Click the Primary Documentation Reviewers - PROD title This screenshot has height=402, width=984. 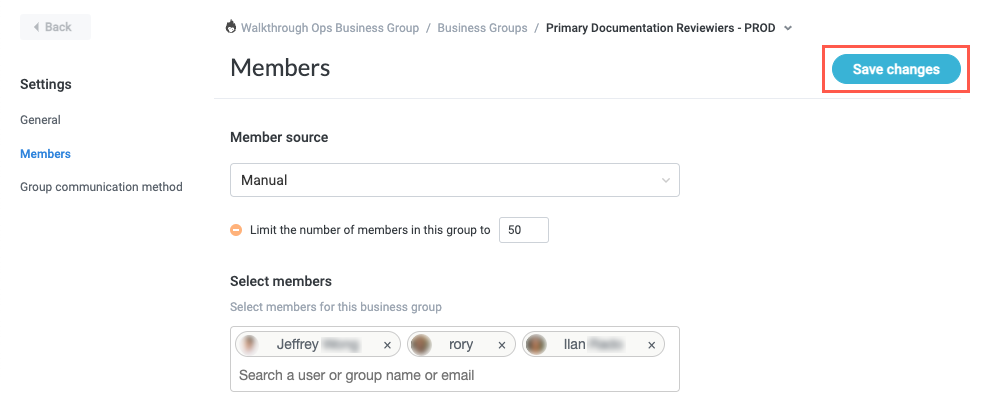click(660, 28)
